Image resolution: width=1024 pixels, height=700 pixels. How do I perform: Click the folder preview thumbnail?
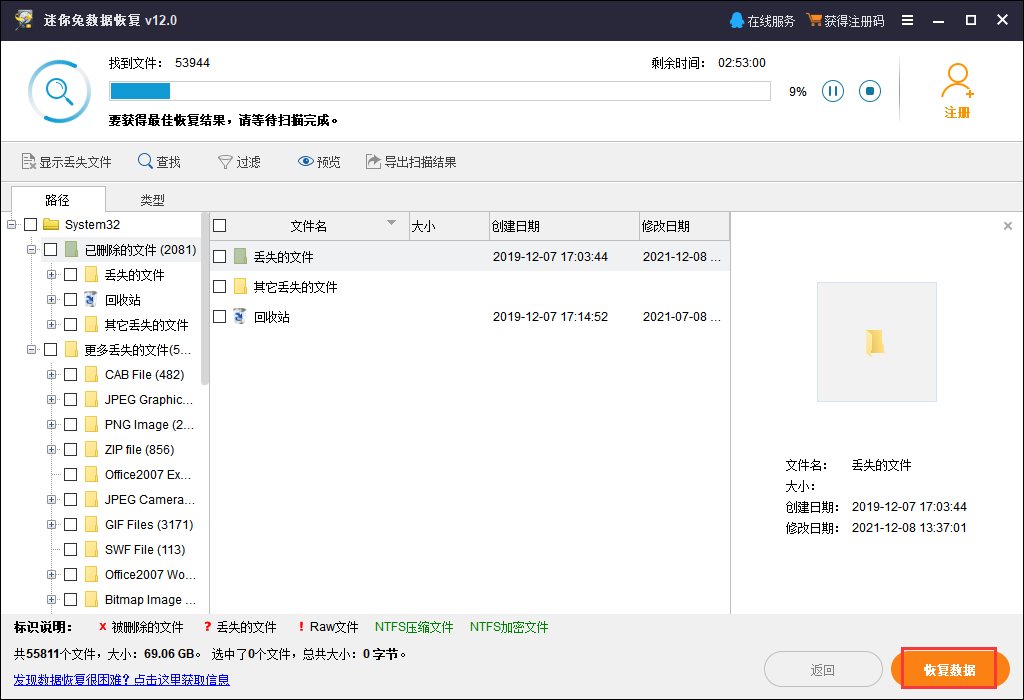pyautogui.click(x=876, y=342)
